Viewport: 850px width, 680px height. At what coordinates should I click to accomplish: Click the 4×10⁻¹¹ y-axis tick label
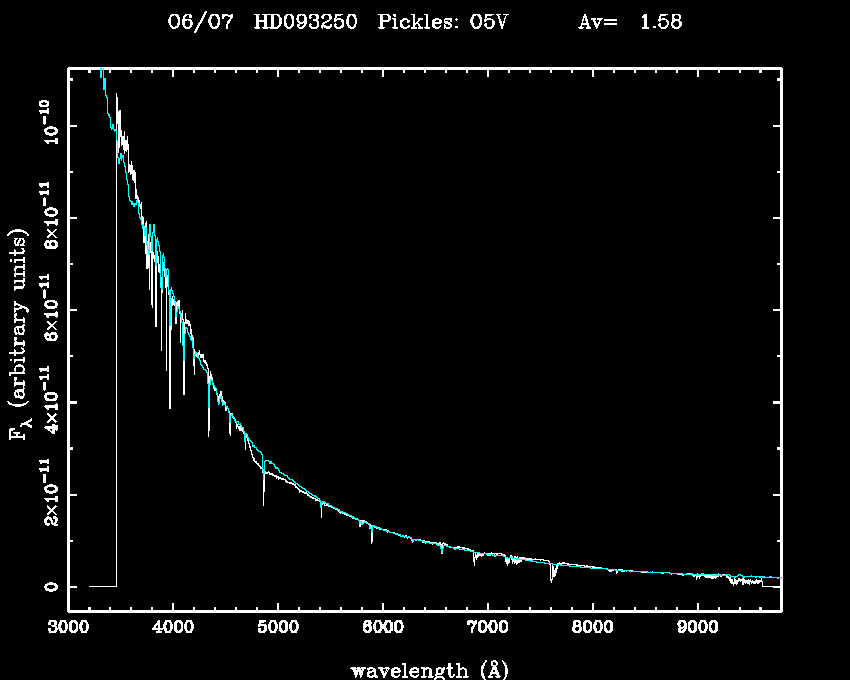pos(46,402)
